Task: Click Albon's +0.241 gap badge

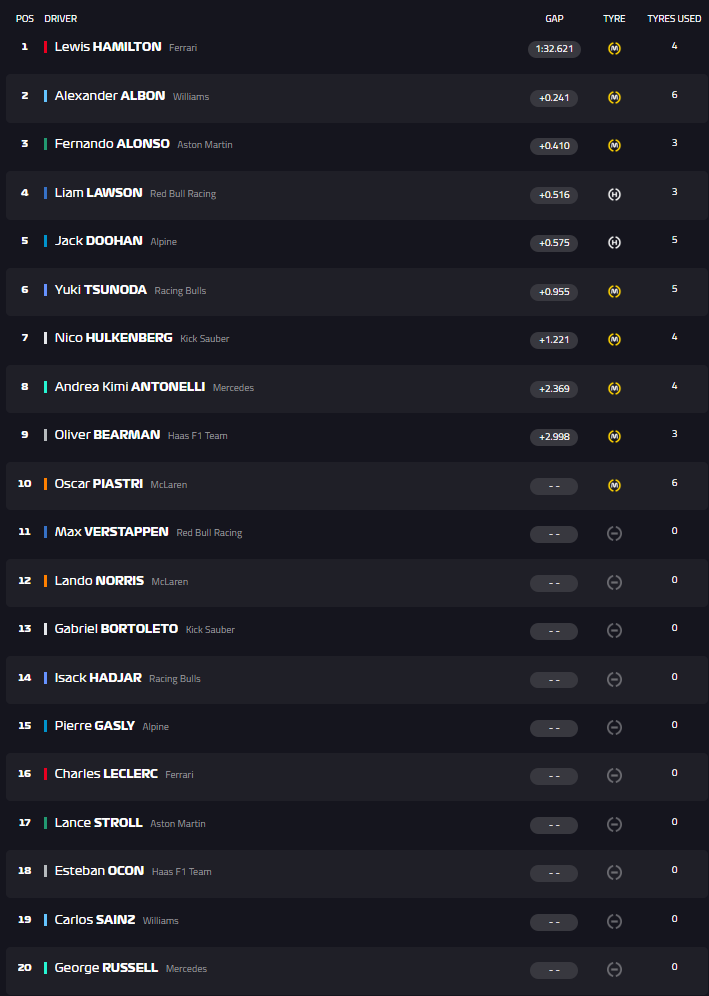Action: [554, 98]
